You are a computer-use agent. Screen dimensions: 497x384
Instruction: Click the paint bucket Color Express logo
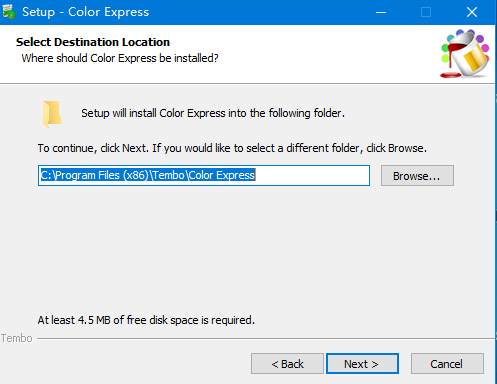pyautogui.click(x=465, y=53)
